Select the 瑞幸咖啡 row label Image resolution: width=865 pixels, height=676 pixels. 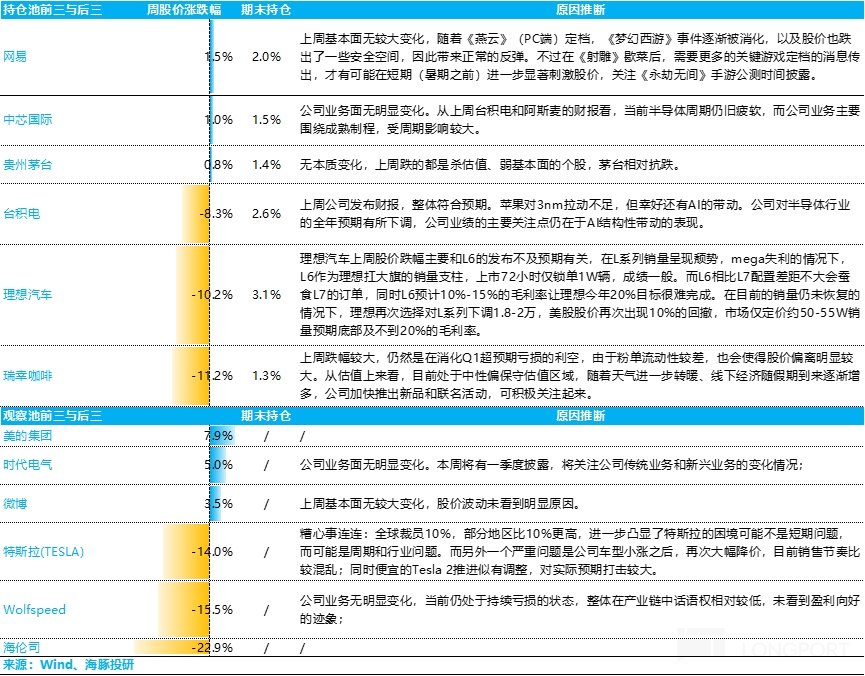(28, 376)
